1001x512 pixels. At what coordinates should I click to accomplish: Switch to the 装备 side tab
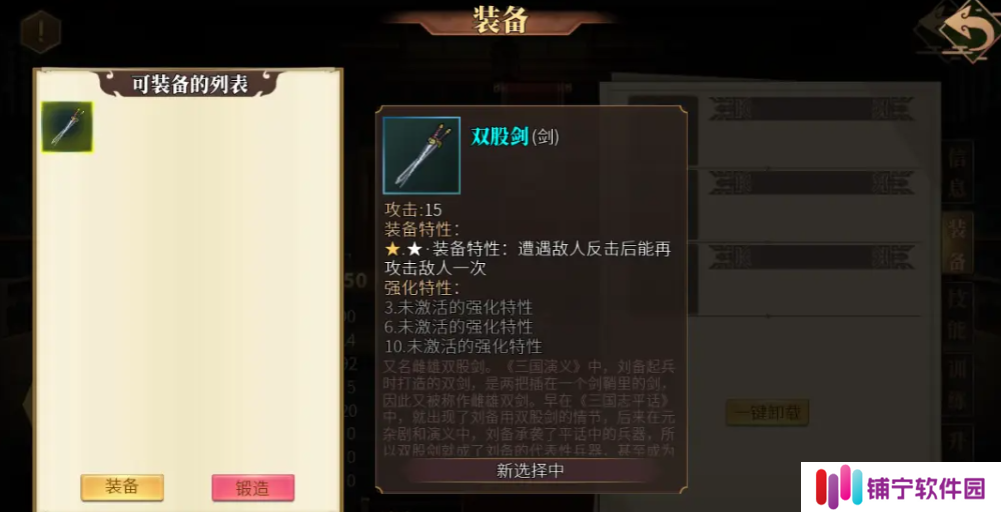[x=958, y=245]
